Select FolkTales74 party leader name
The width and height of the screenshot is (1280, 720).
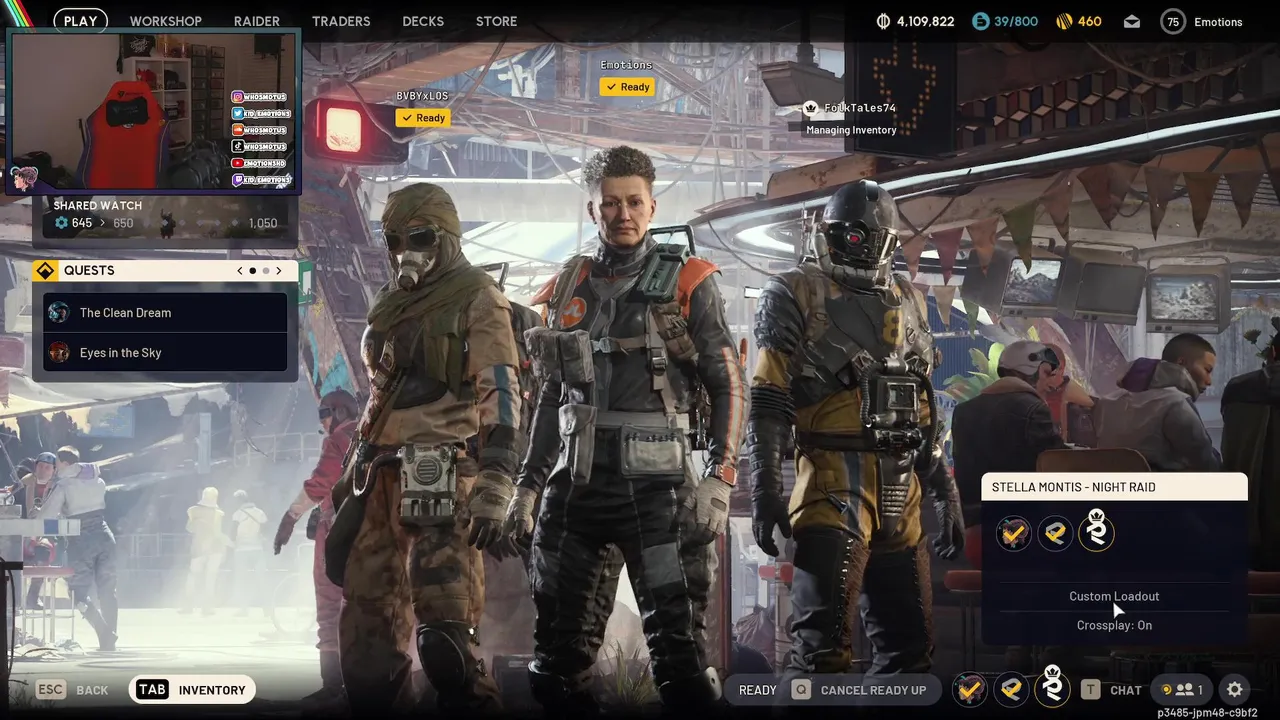coord(860,108)
